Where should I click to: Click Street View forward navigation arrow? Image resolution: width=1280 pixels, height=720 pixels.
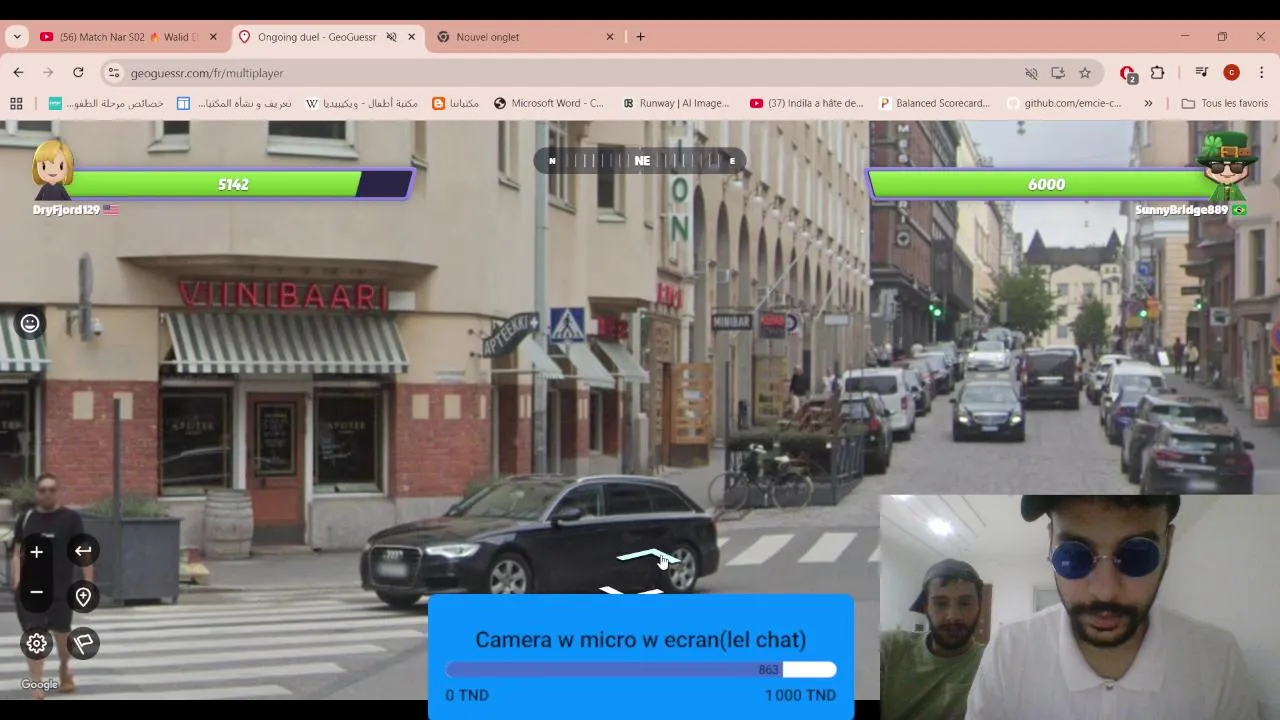point(647,555)
